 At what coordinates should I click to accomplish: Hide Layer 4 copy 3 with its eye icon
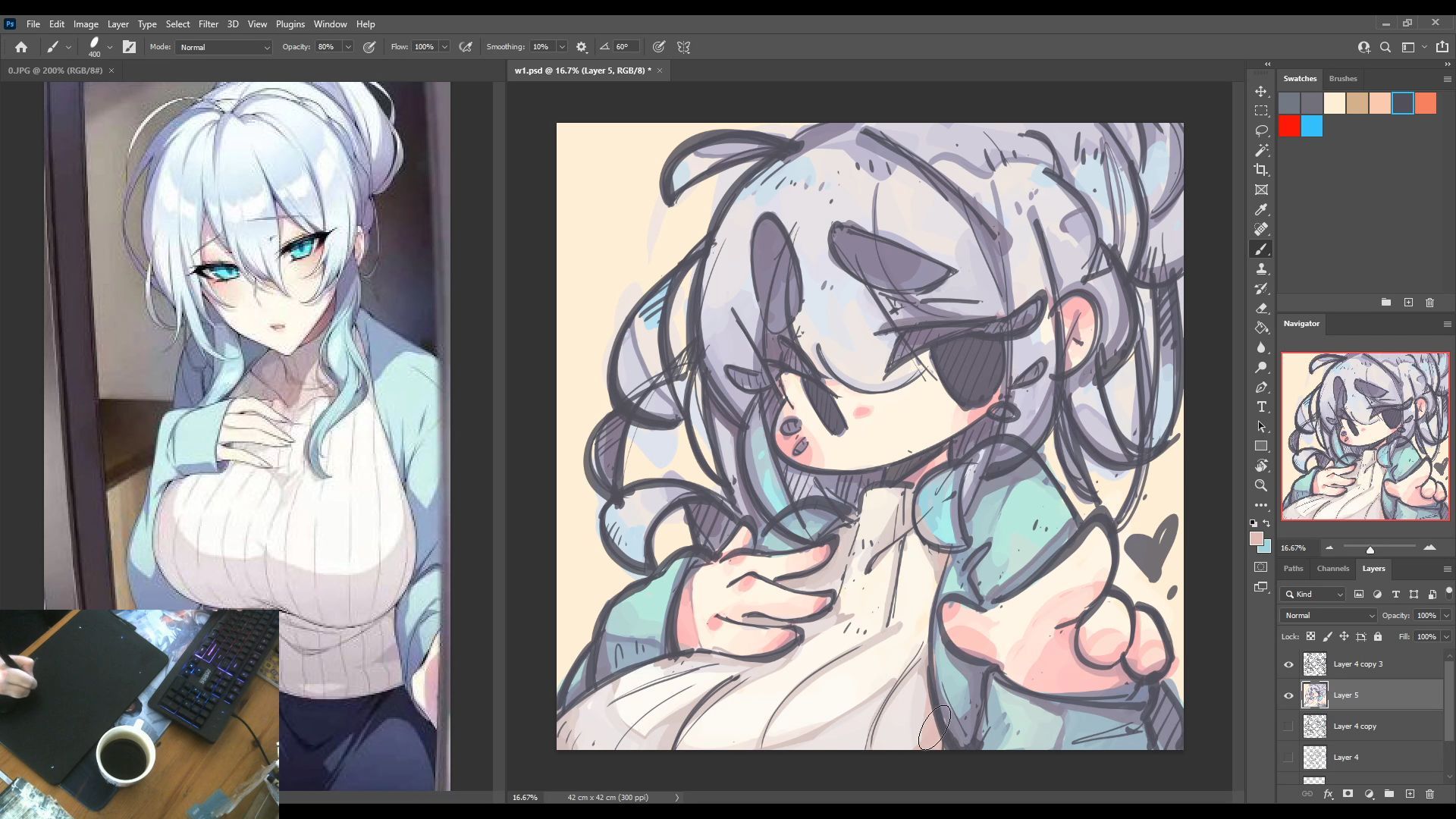click(1288, 664)
